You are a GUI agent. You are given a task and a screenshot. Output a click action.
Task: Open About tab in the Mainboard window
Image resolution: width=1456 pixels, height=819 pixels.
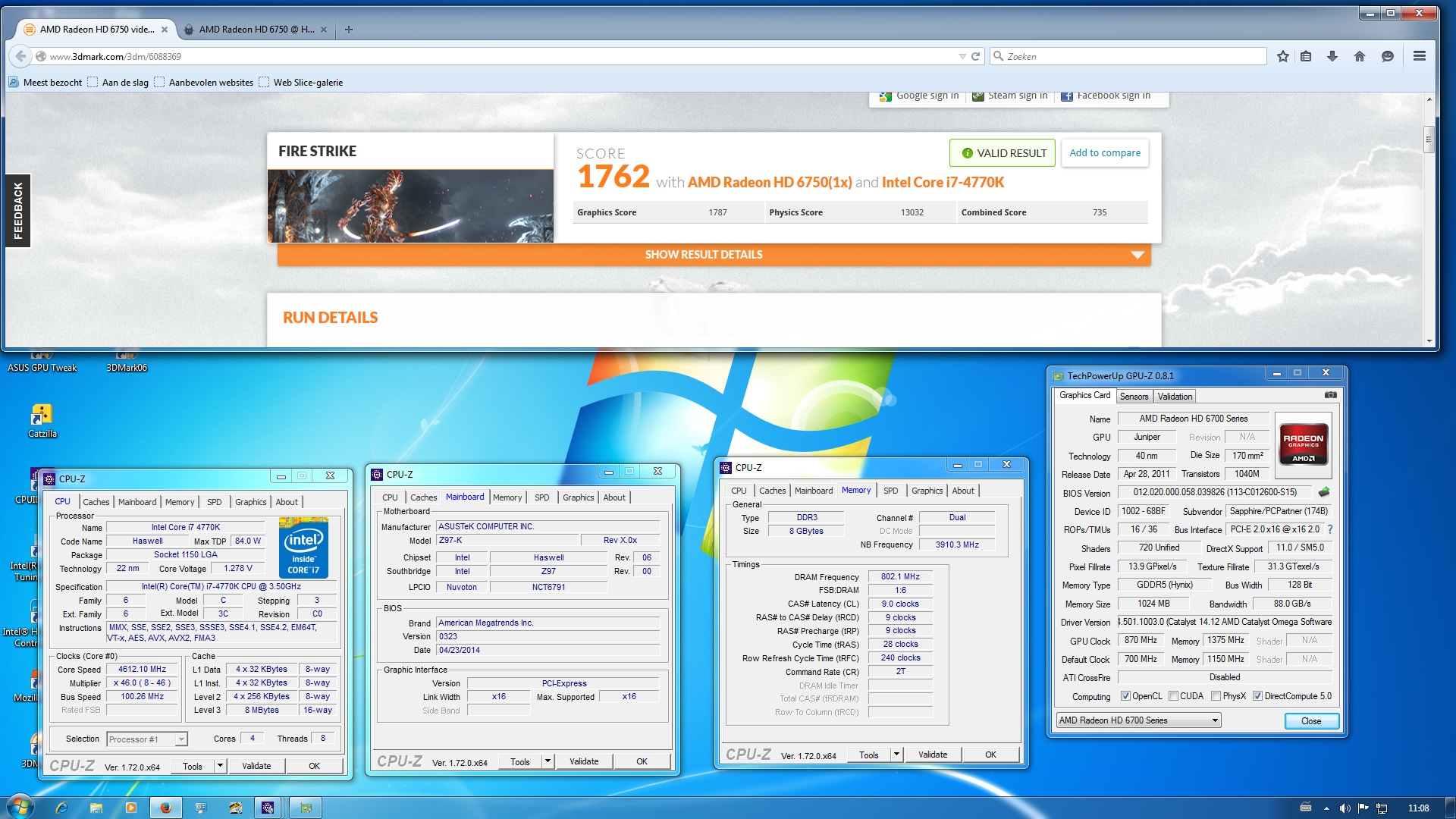(614, 497)
